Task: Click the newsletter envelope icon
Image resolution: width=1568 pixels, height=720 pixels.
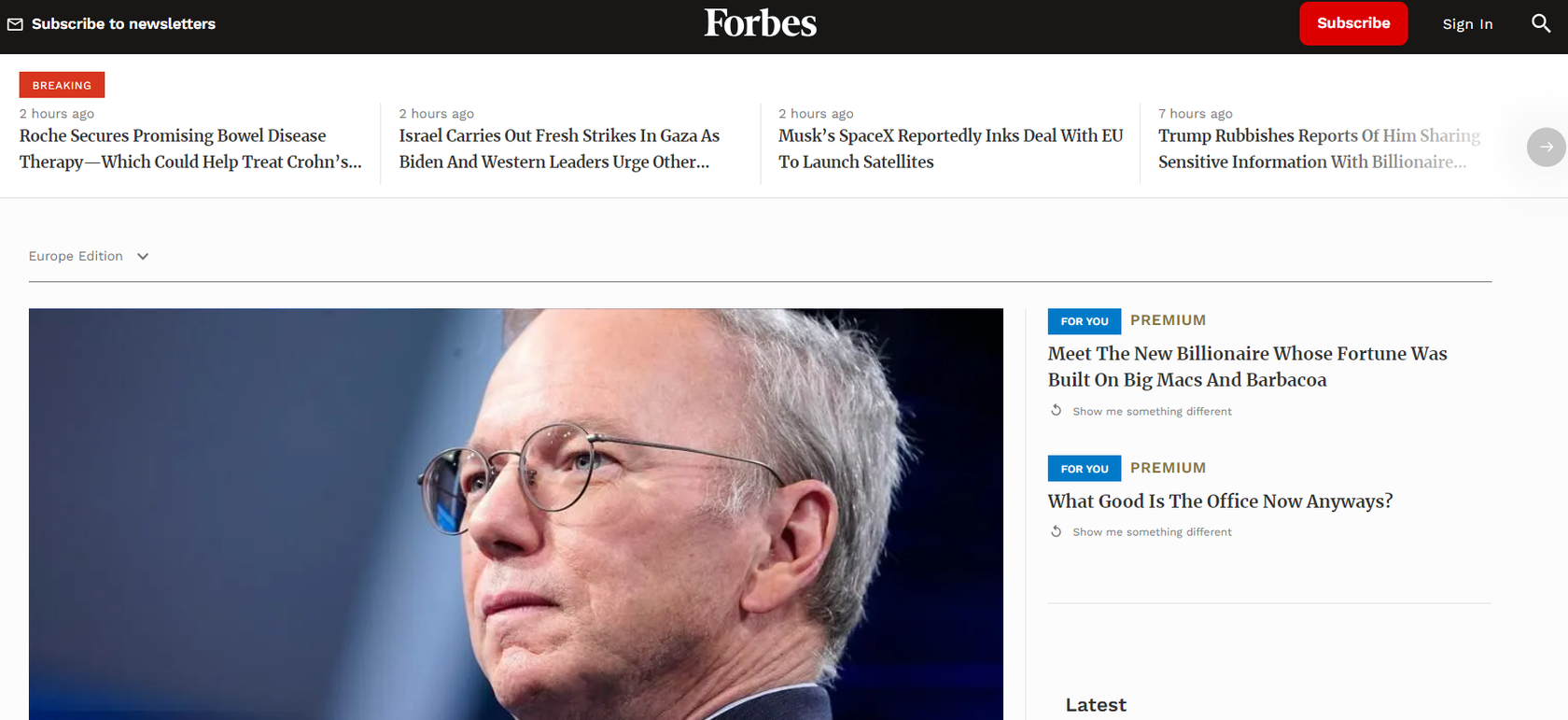Action: (15, 24)
